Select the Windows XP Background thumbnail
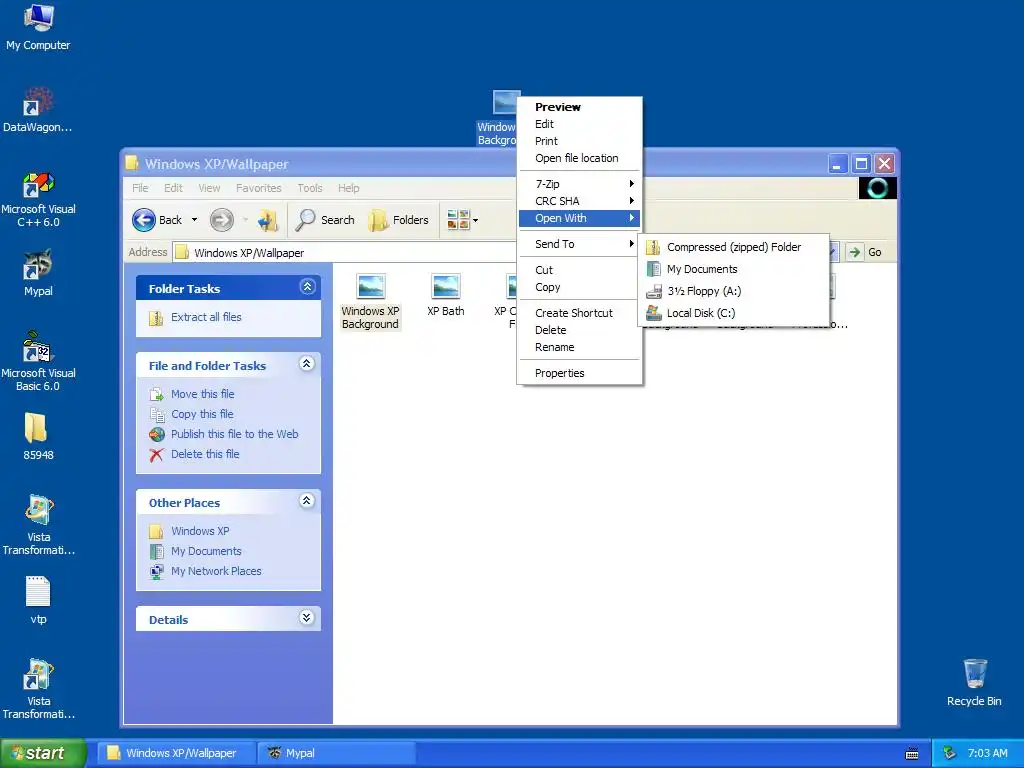 [x=370, y=302]
